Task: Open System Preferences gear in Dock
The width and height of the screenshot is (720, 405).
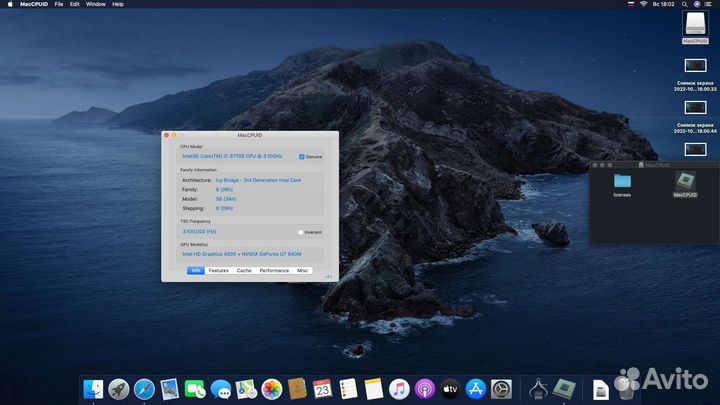Action: (x=501, y=389)
